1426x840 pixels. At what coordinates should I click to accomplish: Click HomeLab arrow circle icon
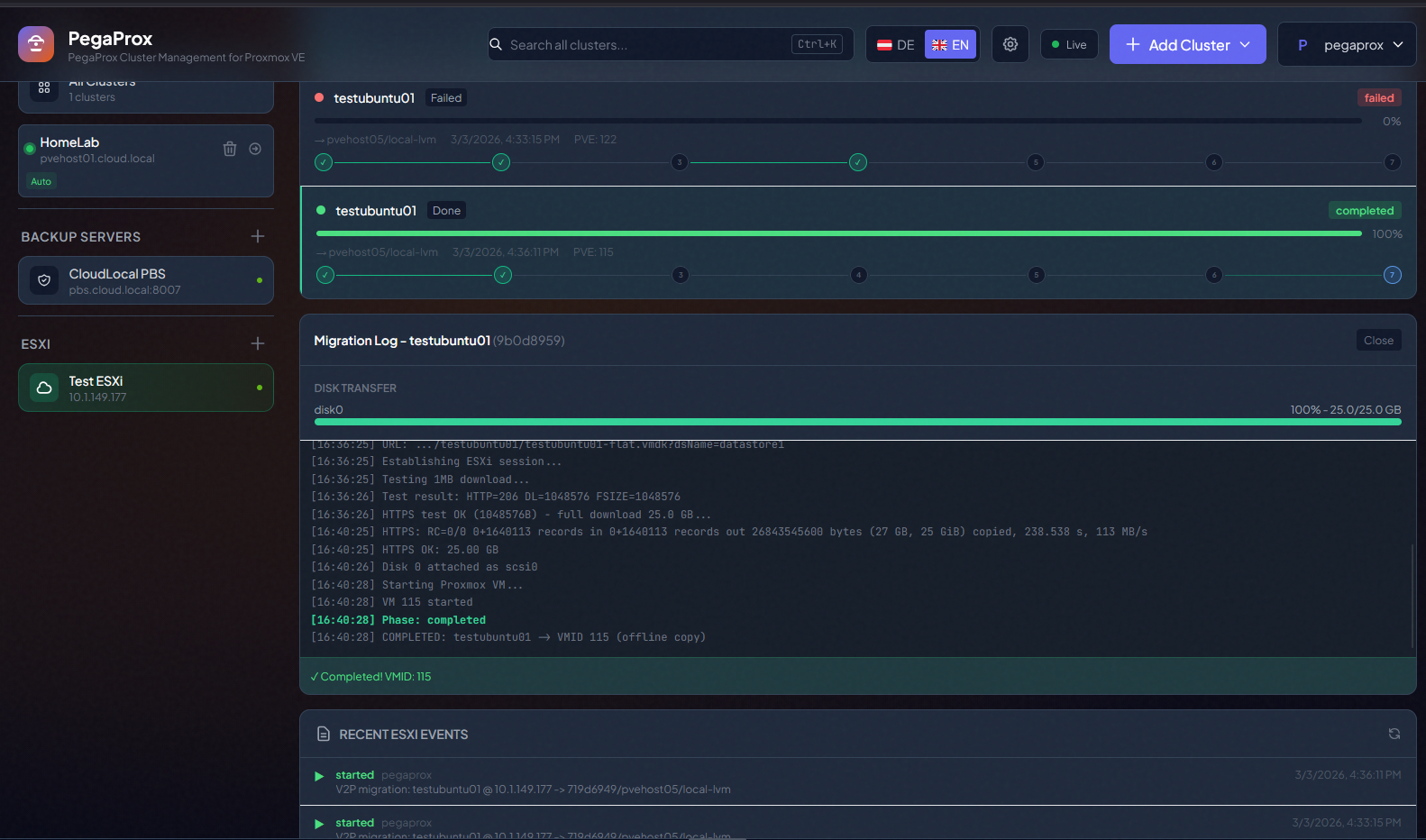(255, 149)
